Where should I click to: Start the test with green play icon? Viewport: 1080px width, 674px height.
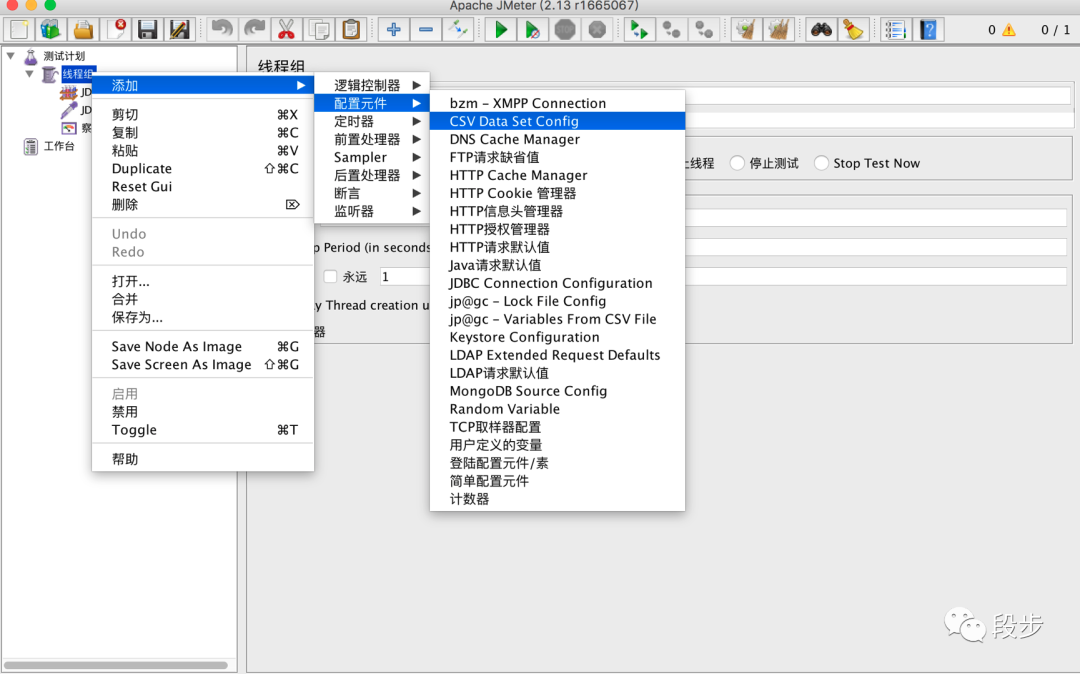point(501,30)
